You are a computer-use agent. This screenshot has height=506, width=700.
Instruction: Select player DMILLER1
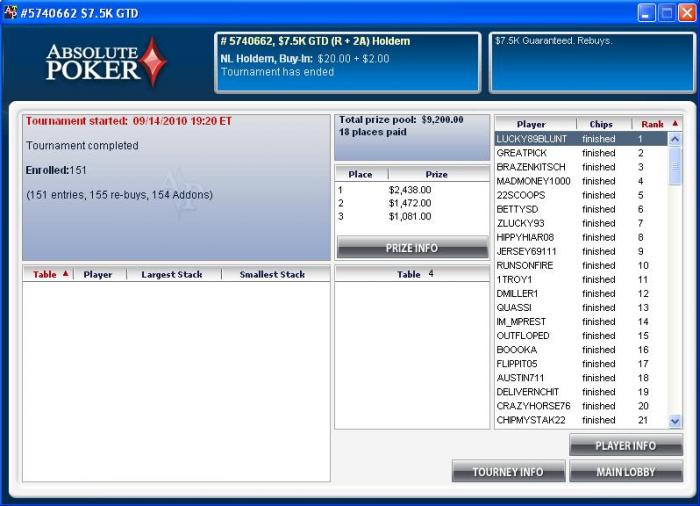[581, 293]
